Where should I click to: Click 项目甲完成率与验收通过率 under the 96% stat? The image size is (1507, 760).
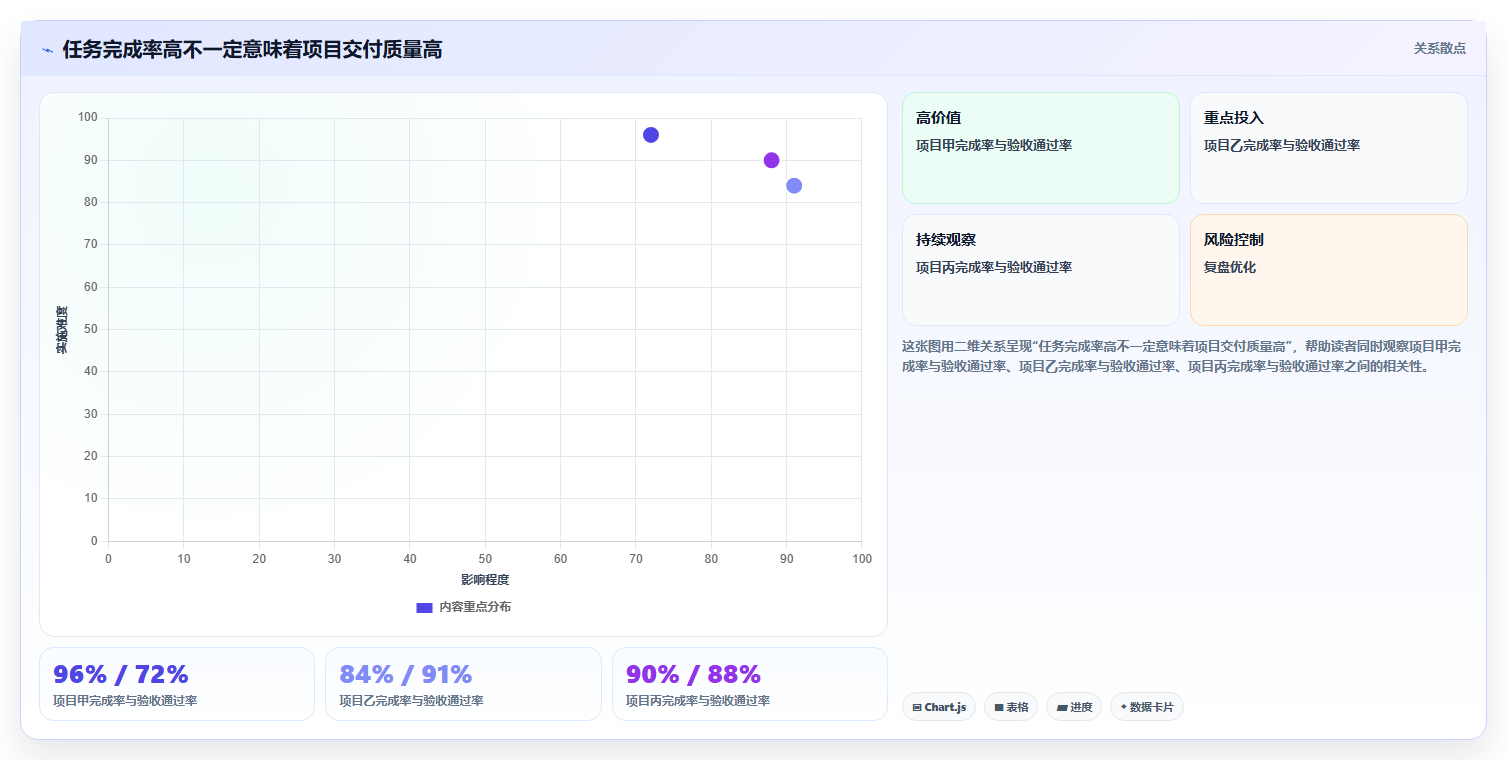click(x=125, y=701)
